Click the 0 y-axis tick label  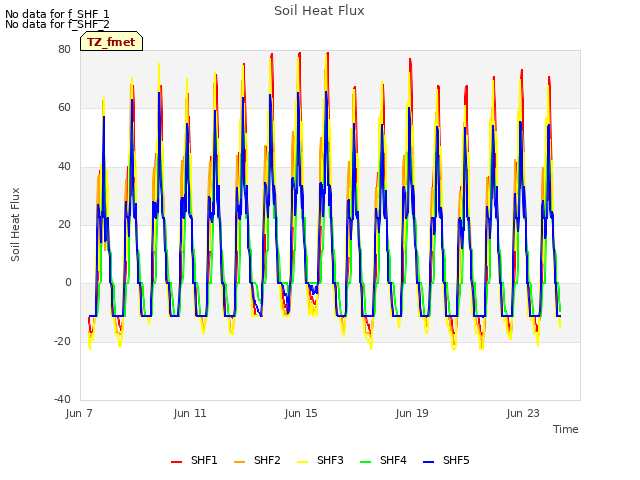click(x=68, y=282)
